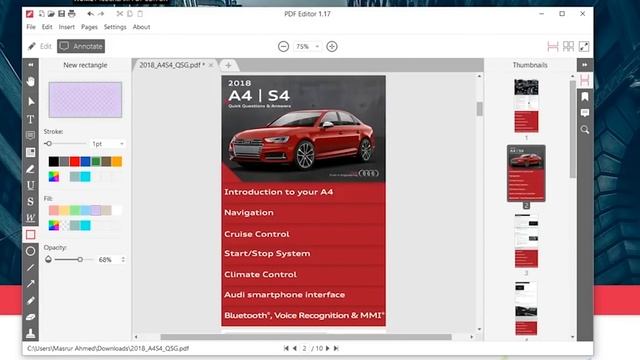Select the wavy underline tool

[x=31, y=218]
